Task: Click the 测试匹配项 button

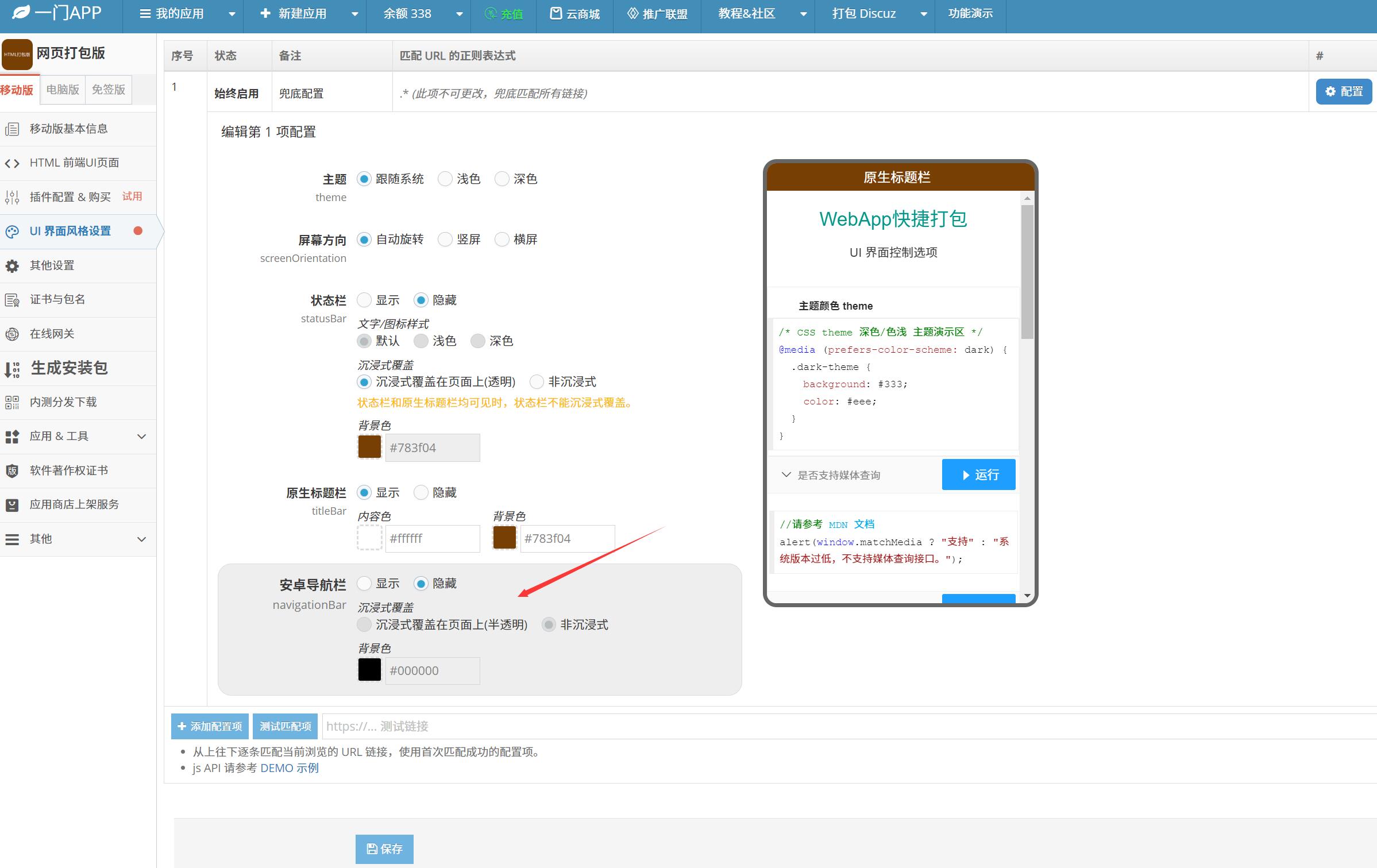Action: (x=285, y=727)
